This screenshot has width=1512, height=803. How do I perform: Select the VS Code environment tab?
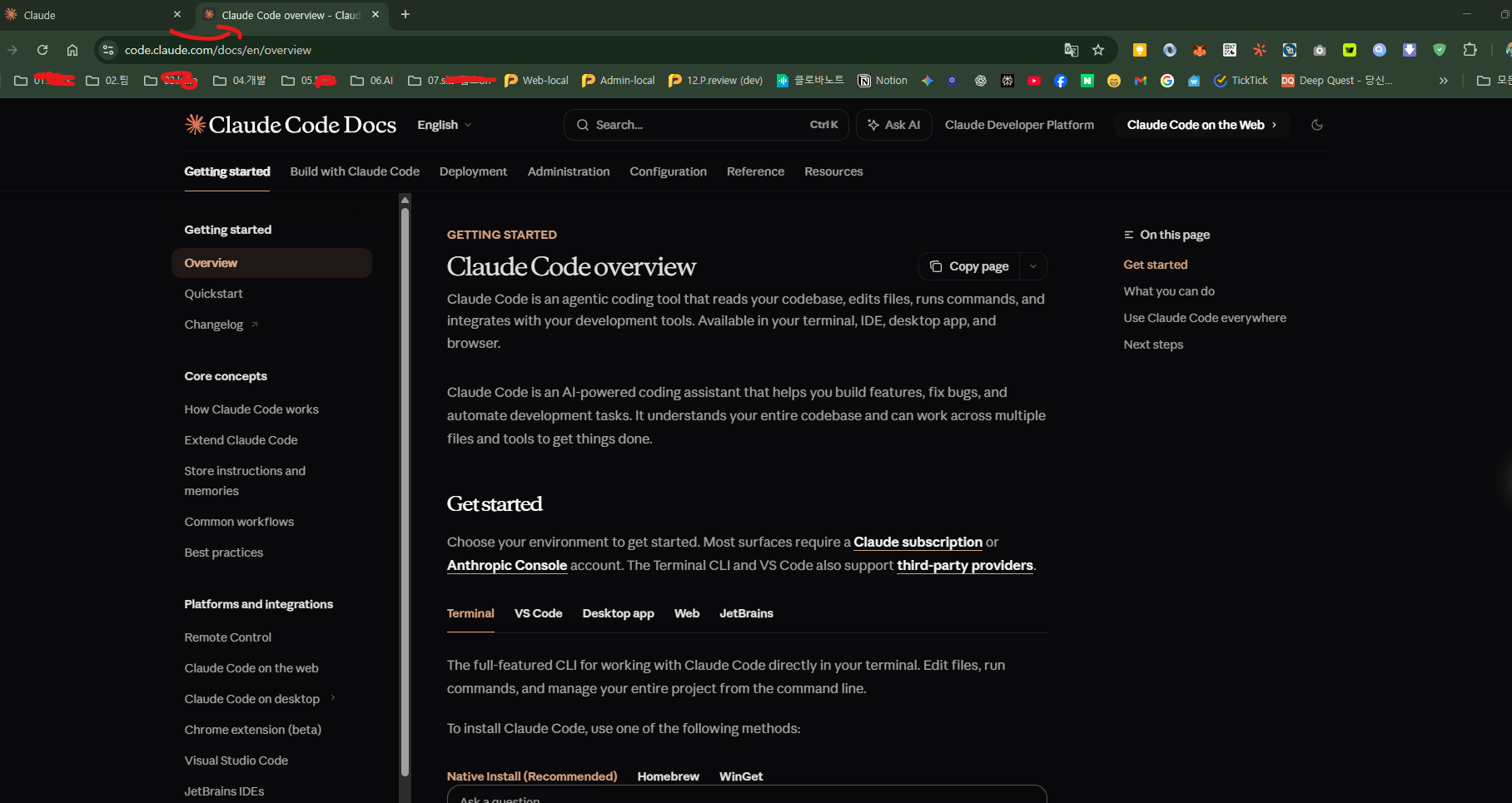[x=538, y=613]
